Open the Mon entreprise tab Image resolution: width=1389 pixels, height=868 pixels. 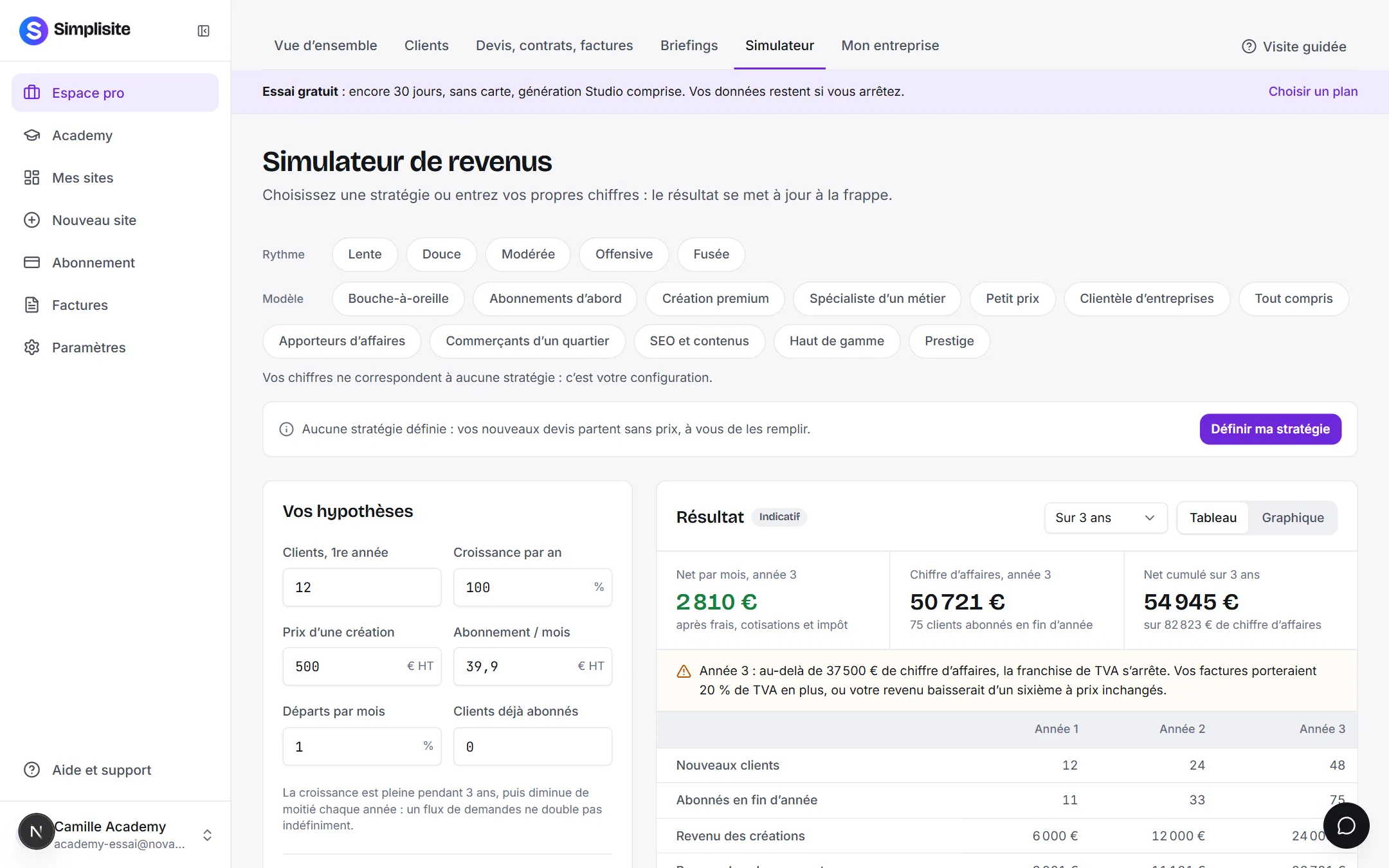(890, 46)
